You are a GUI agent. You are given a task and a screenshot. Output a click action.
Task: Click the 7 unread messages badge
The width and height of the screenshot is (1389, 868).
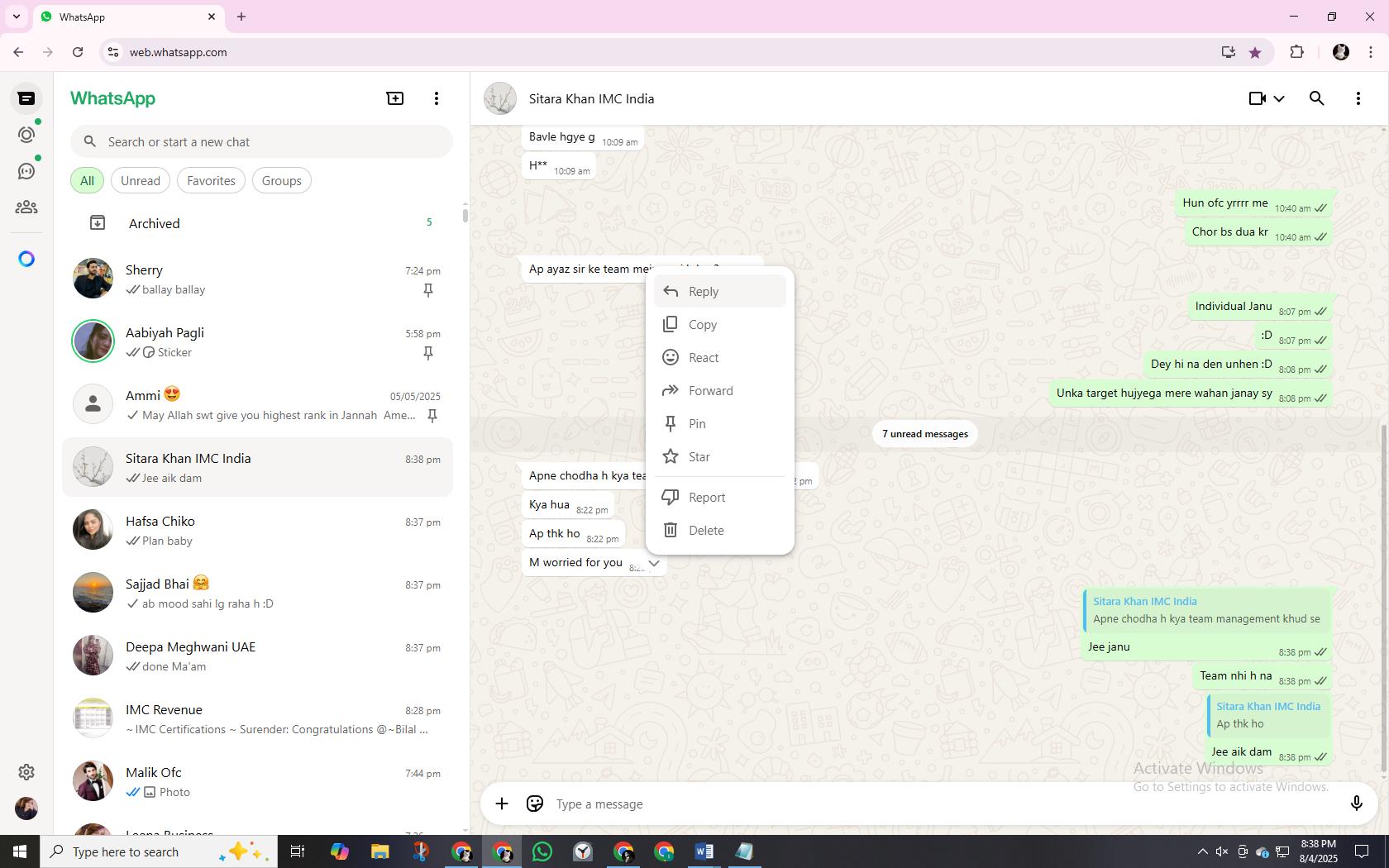[x=925, y=434]
